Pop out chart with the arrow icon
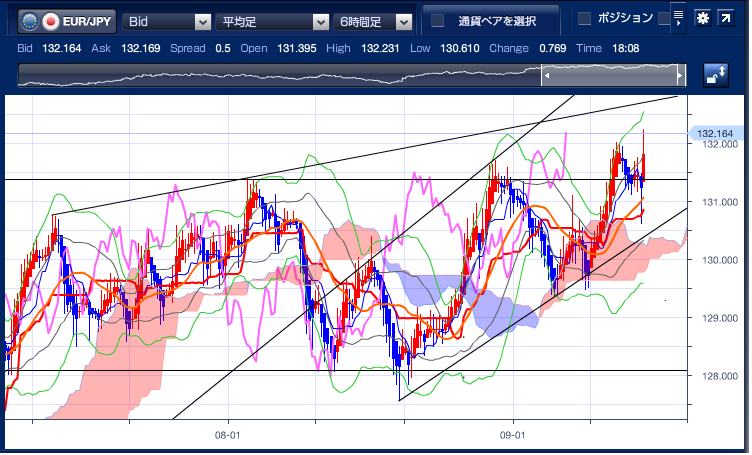This screenshot has height=455, width=752. 726,19
